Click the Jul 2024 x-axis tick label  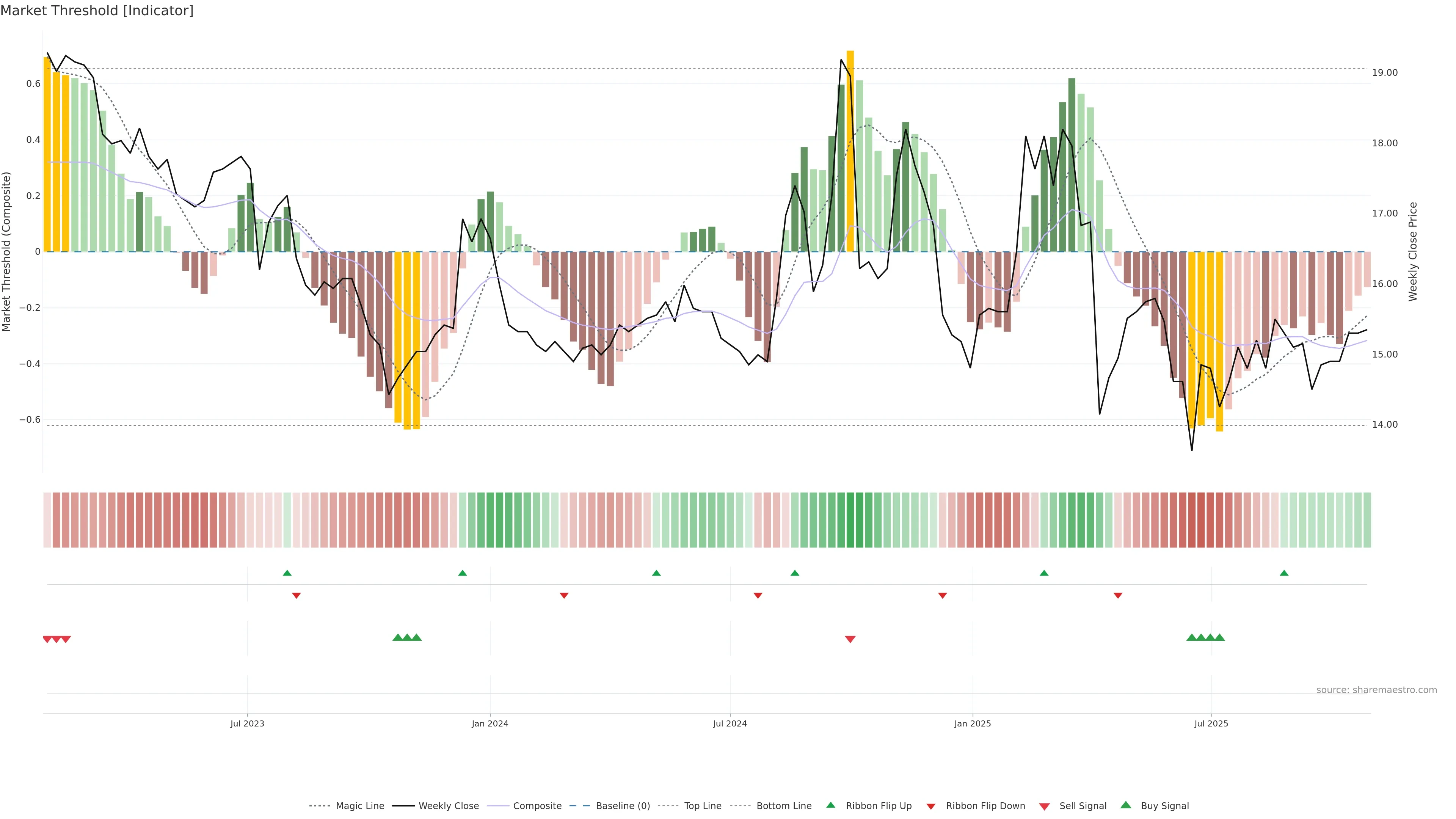730,723
